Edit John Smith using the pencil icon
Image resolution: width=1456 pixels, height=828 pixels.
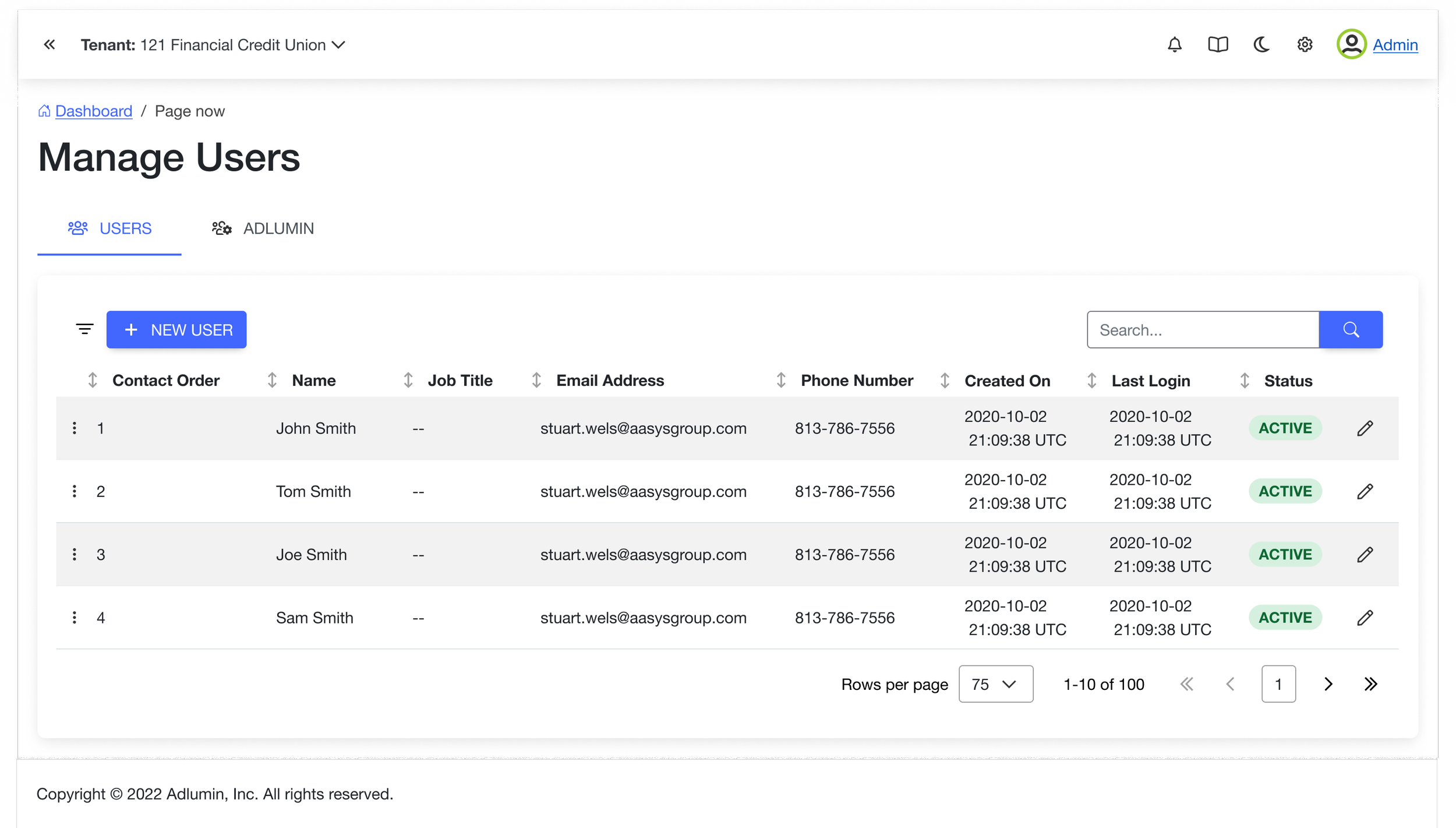[x=1366, y=428]
